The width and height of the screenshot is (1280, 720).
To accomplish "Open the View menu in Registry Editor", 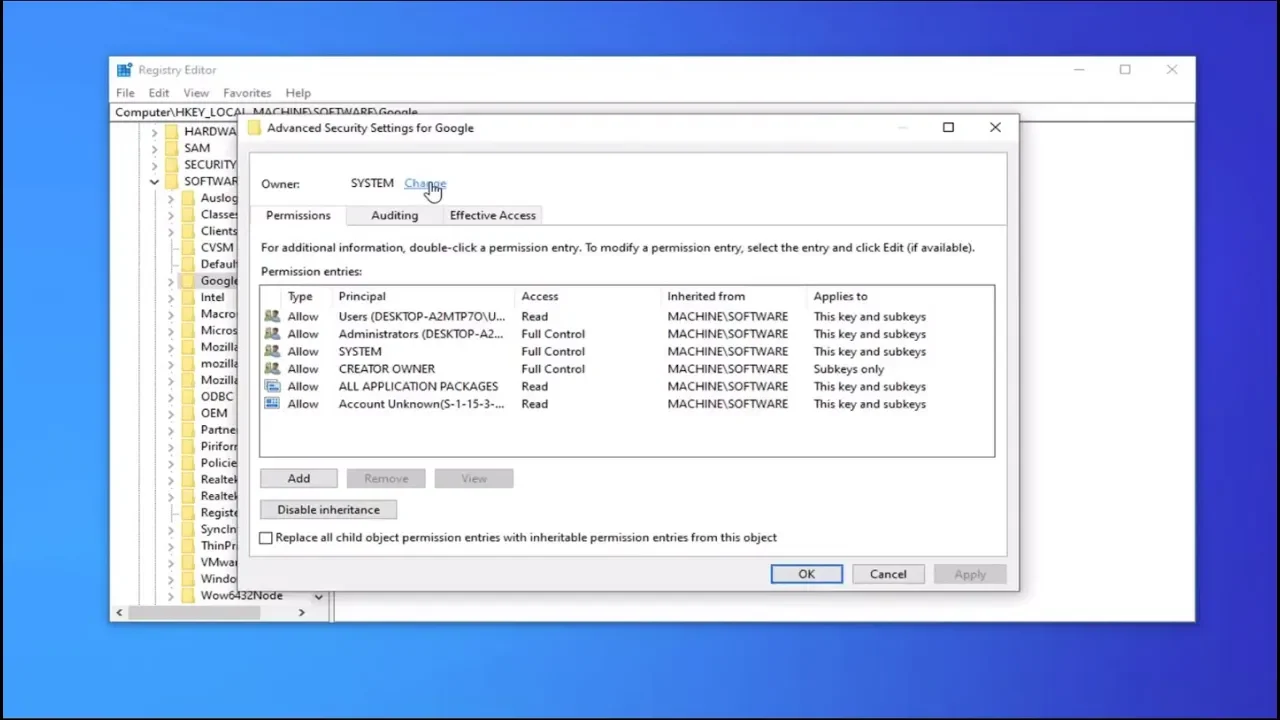I will point(196,93).
